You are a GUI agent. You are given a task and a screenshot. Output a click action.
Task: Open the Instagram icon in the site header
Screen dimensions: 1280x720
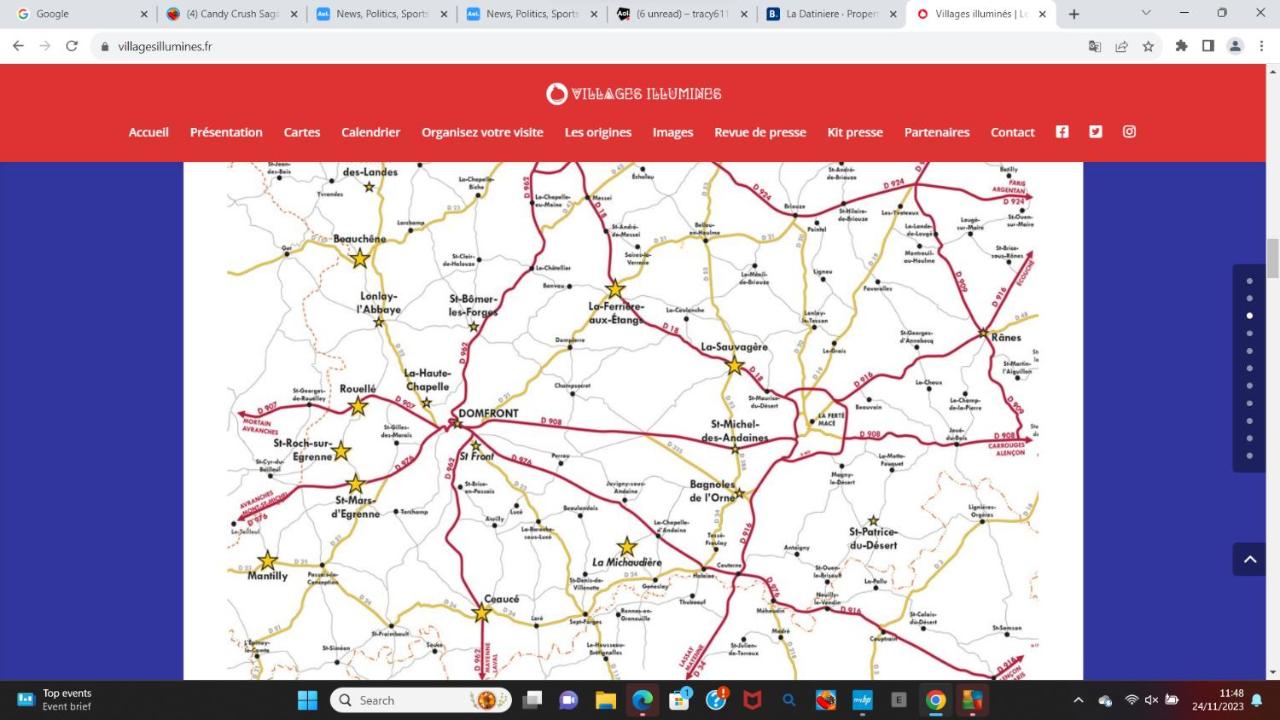coord(1129,132)
